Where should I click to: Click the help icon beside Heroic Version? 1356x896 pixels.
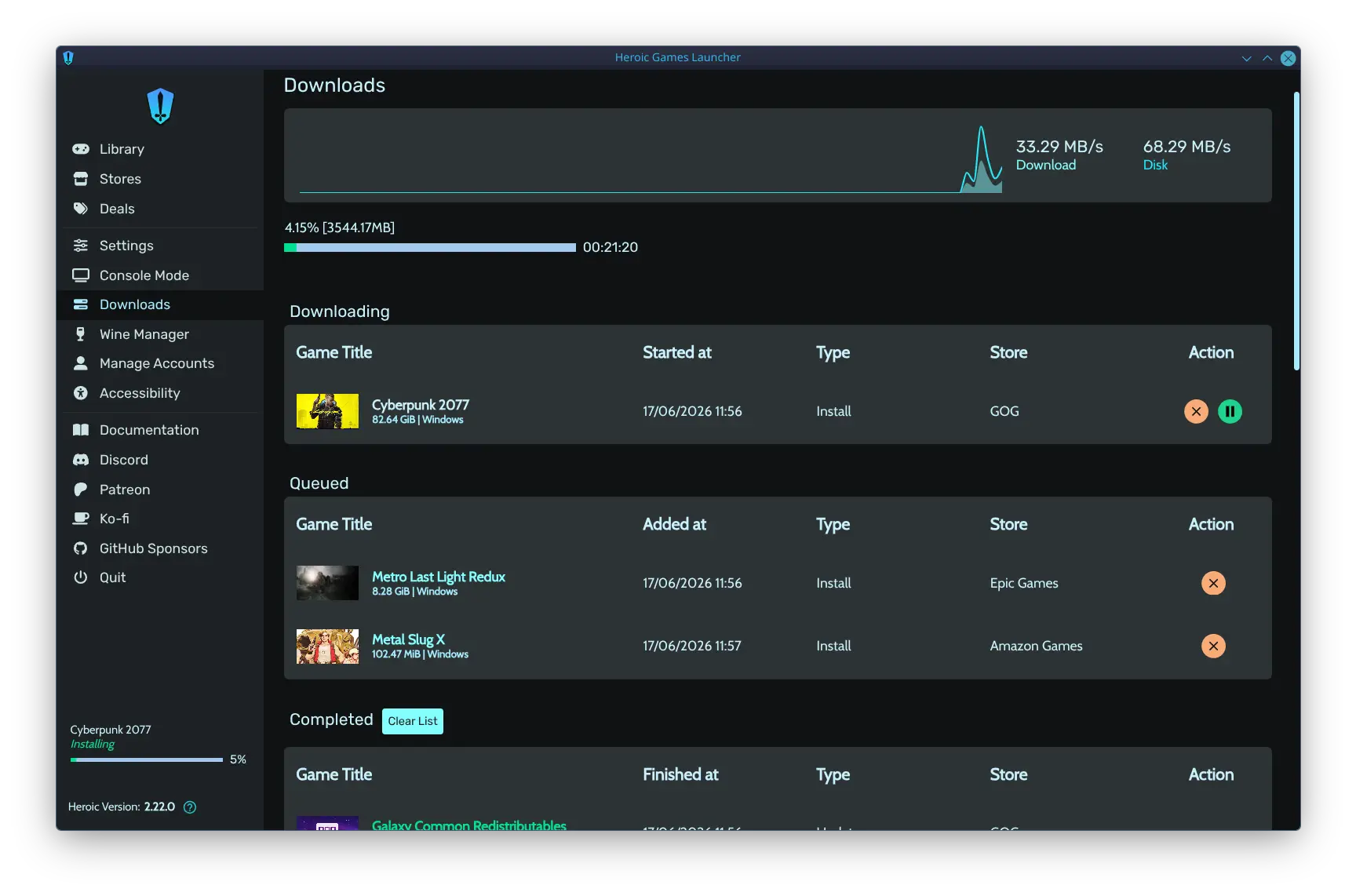190,807
